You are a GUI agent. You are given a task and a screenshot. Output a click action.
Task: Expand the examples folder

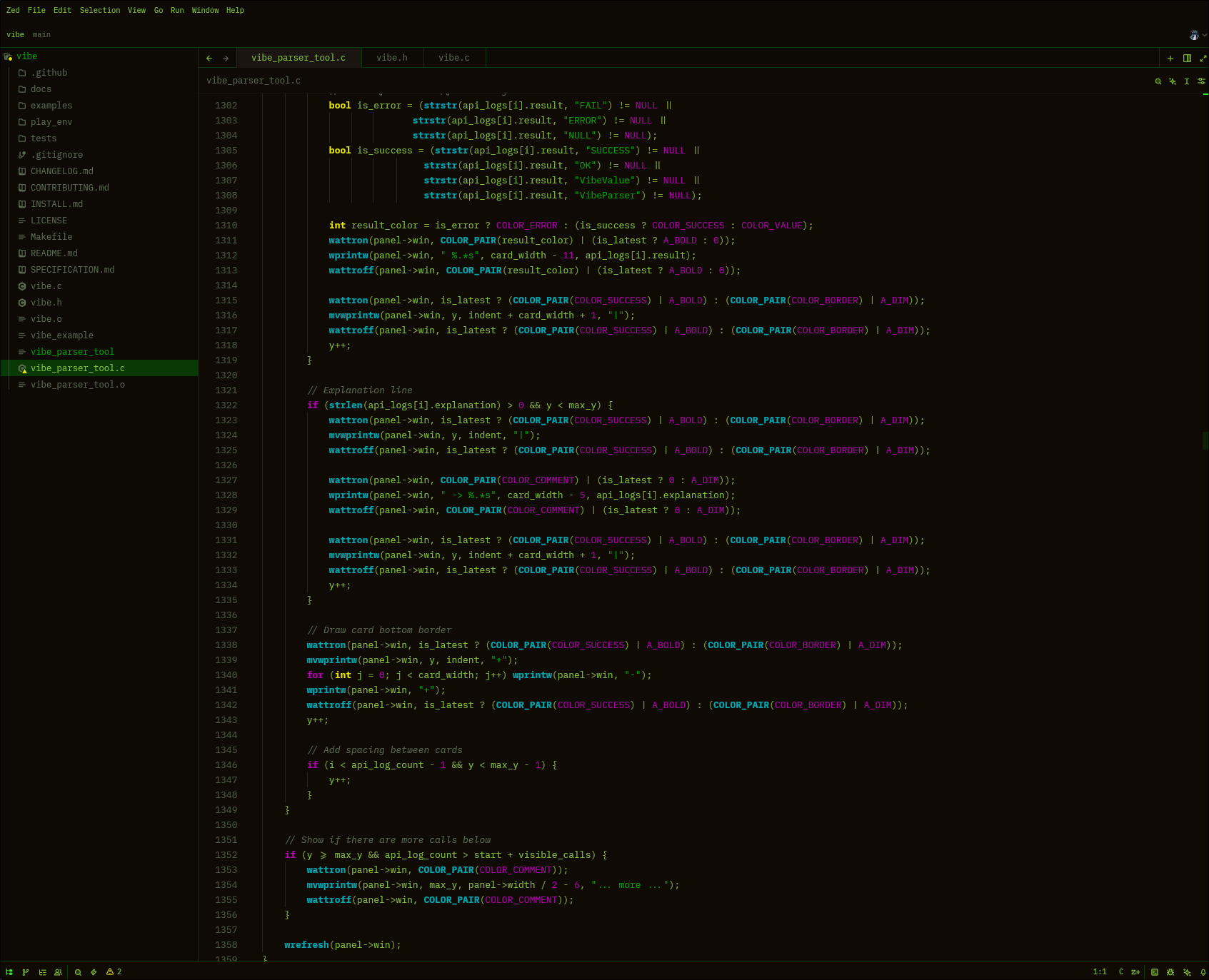(x=99, y=106)
